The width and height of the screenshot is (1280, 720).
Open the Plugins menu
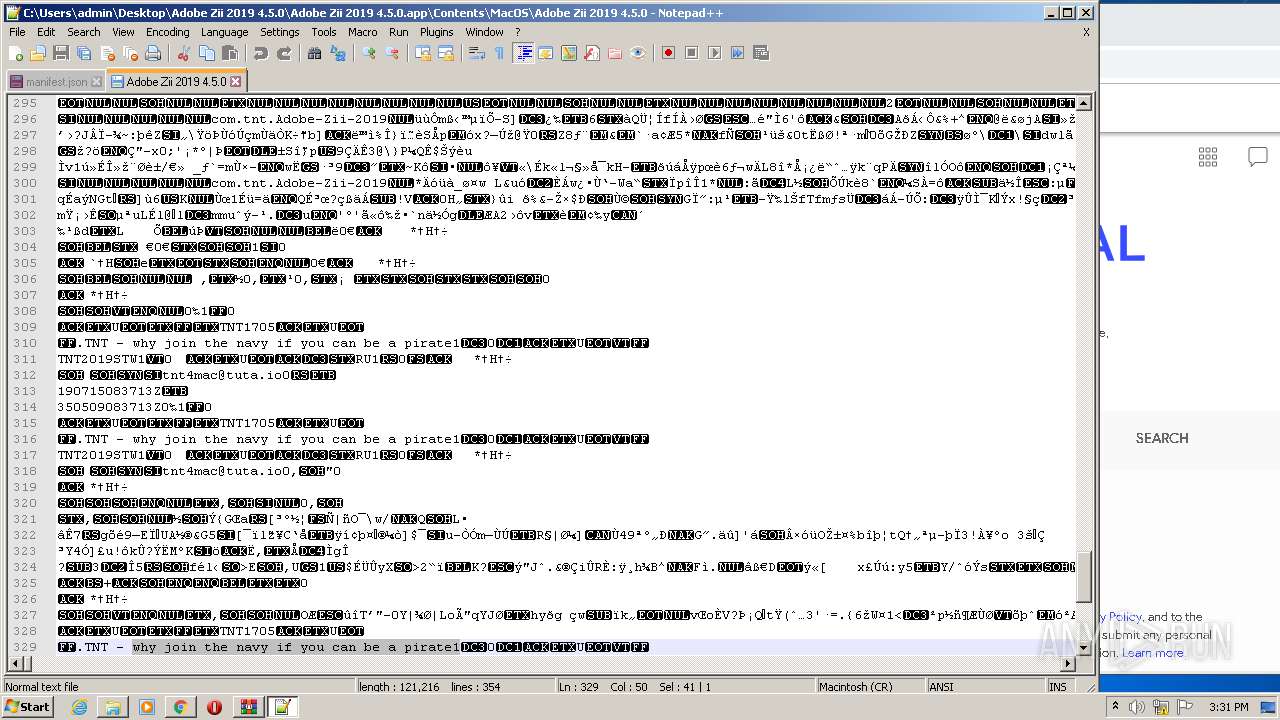click(436, 32)
